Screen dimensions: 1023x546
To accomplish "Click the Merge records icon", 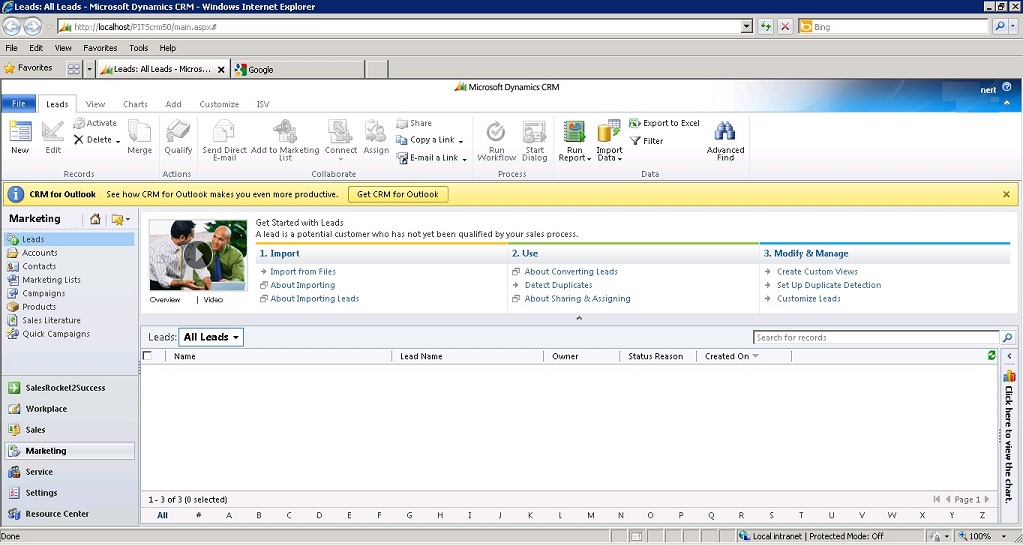I will (140, 137).
